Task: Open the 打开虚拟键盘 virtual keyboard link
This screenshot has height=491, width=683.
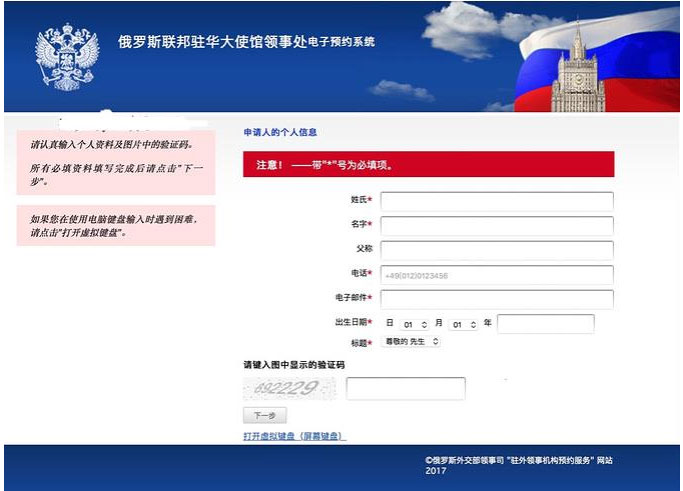Action: click(294, 437)
